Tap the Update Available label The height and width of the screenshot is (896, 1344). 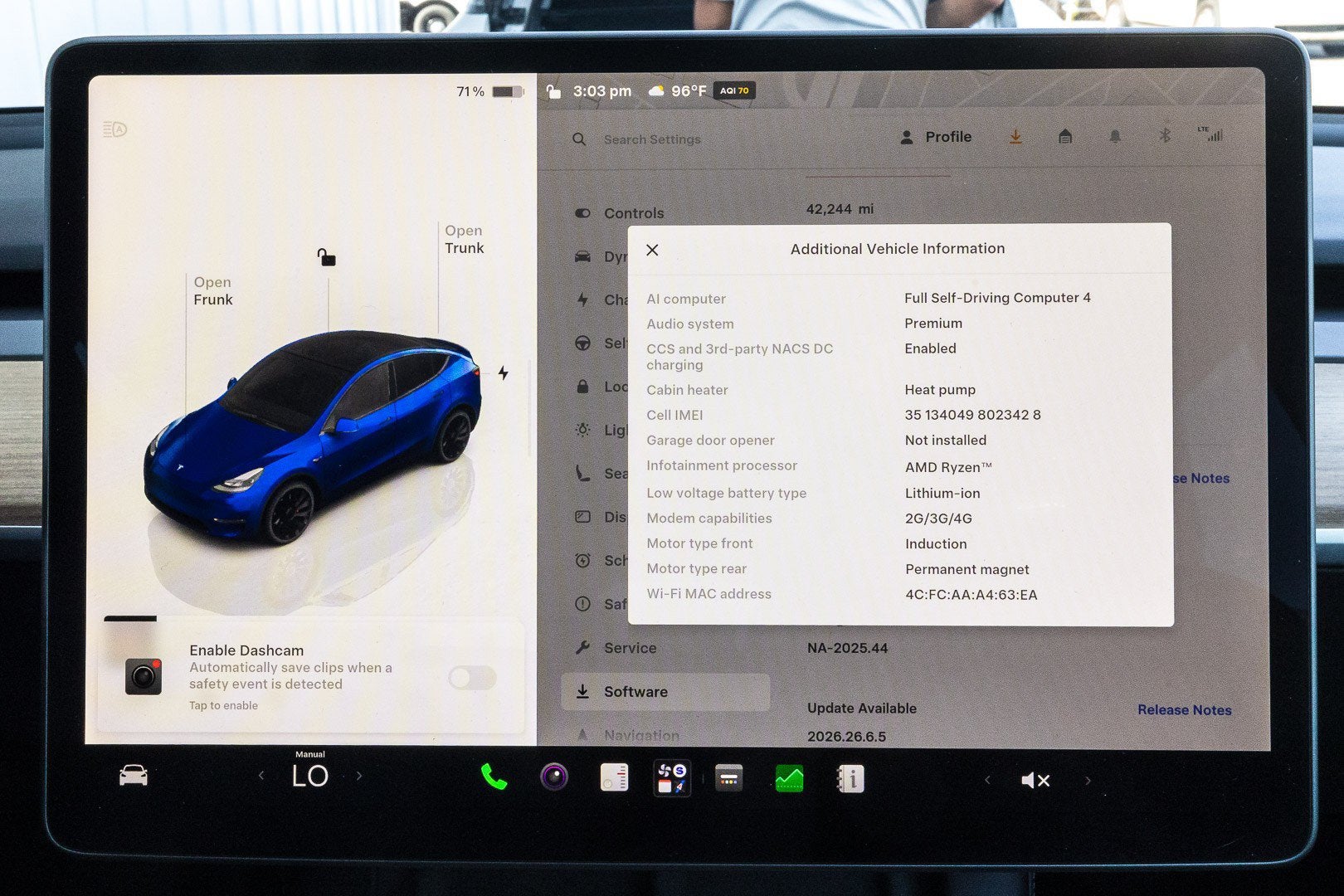(x=862, y=709)
